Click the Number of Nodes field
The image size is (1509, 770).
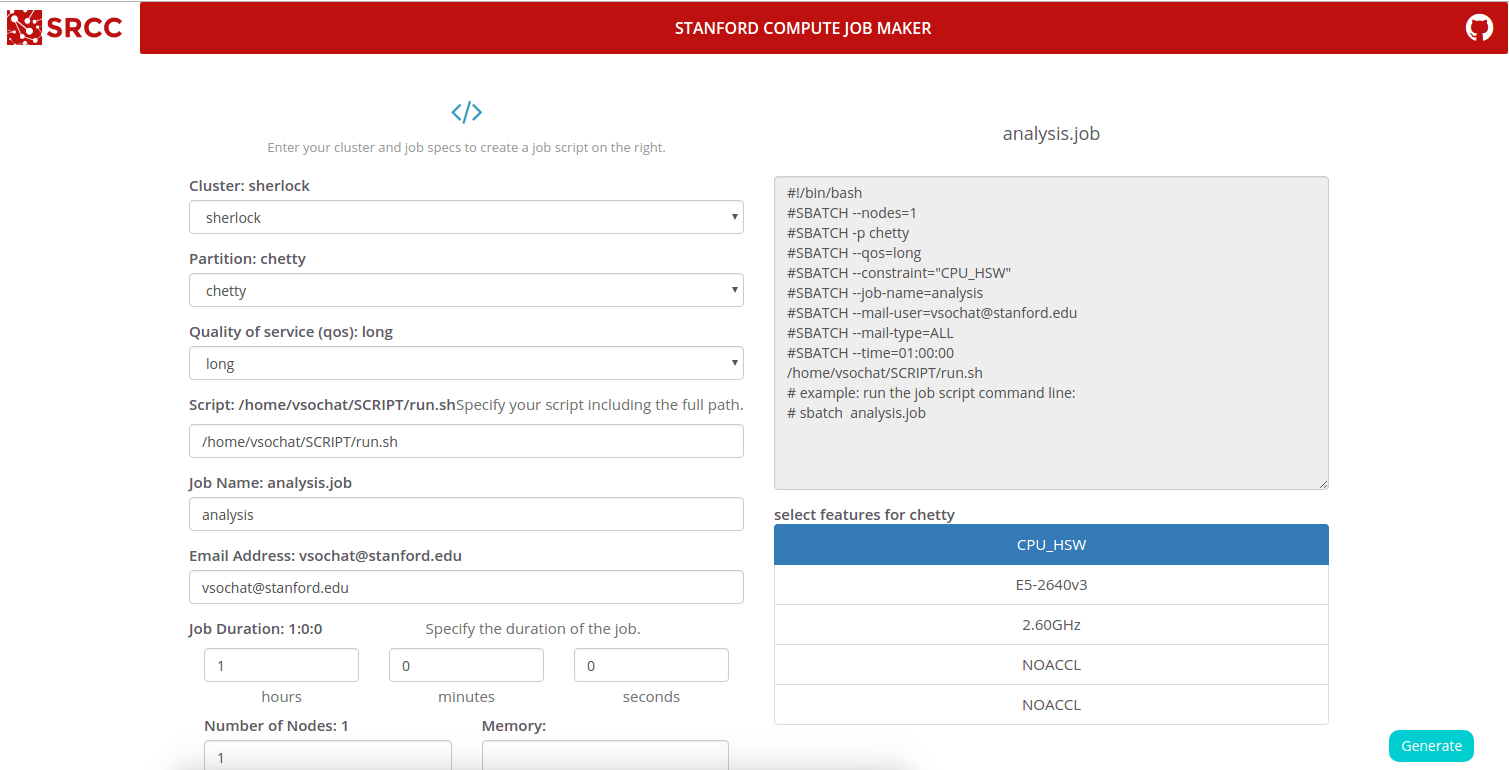[x=328, y=756]
